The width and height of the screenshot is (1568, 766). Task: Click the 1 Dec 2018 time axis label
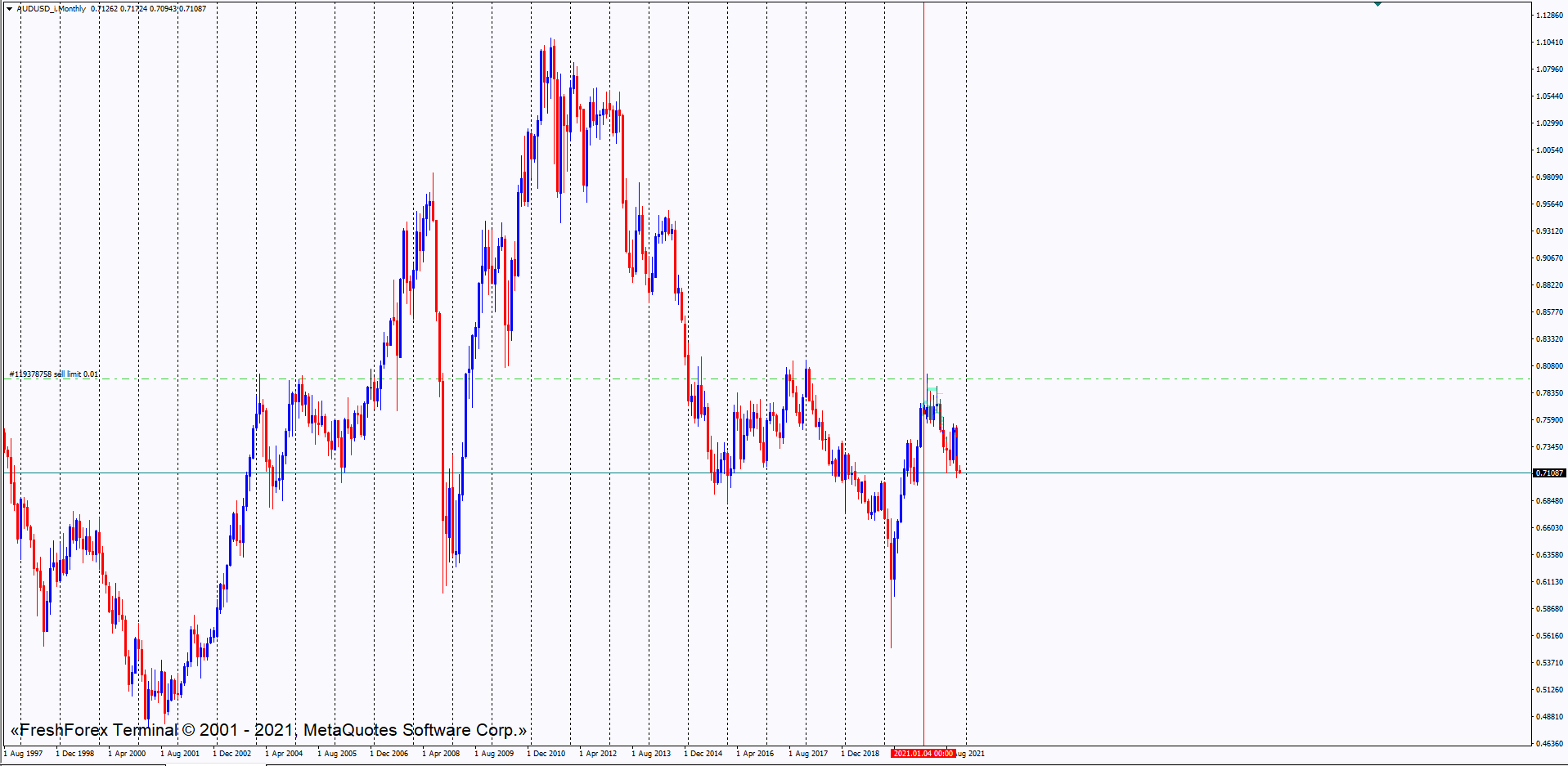click(x=860, y=754)
